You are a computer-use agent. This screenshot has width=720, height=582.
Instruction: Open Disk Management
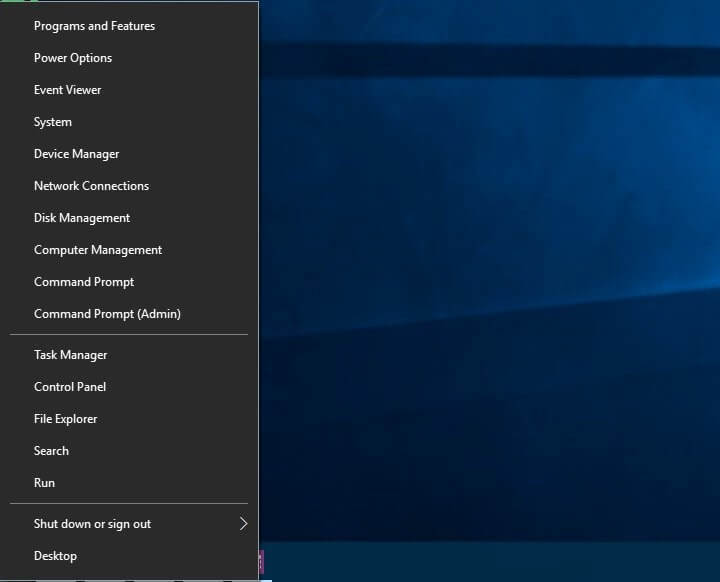pos(82,218)
